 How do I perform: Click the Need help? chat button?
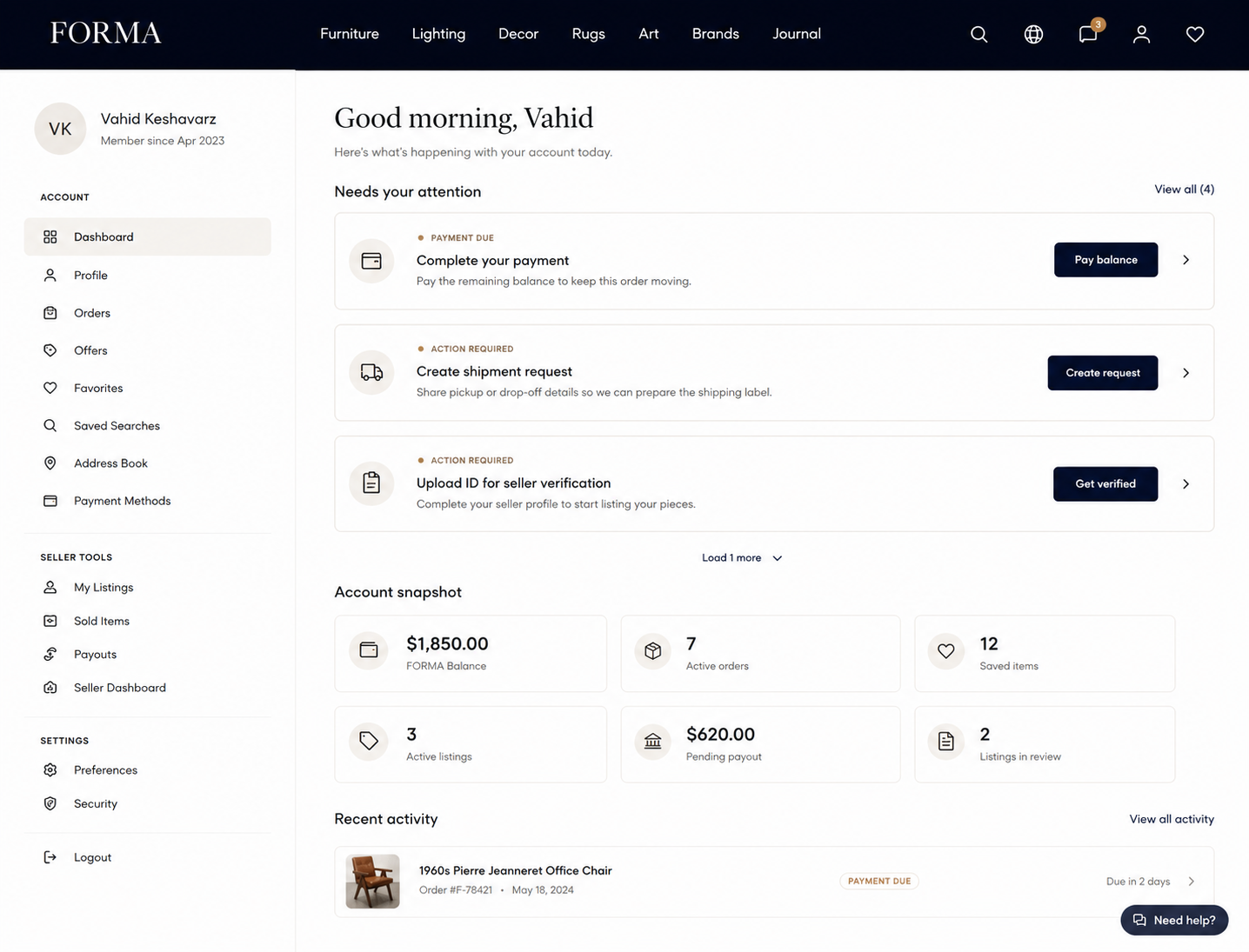point(1174,920)
